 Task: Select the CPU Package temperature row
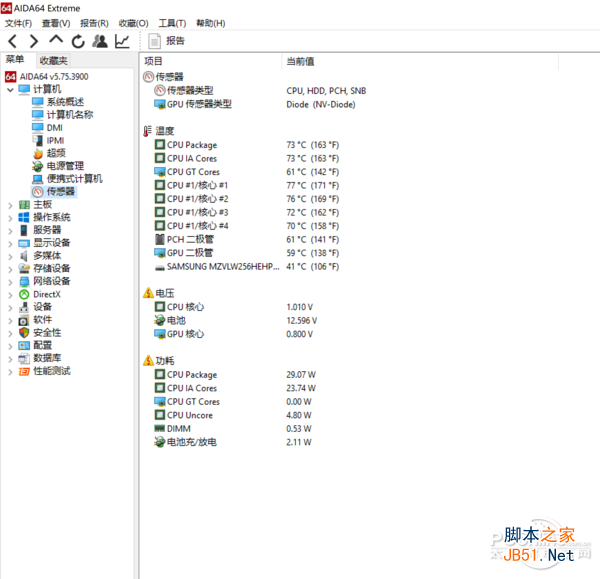coord(247,145)
